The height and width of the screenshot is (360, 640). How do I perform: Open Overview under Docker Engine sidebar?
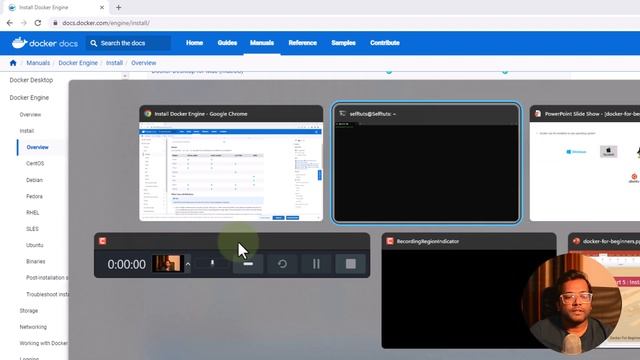(x=30, y=115)
